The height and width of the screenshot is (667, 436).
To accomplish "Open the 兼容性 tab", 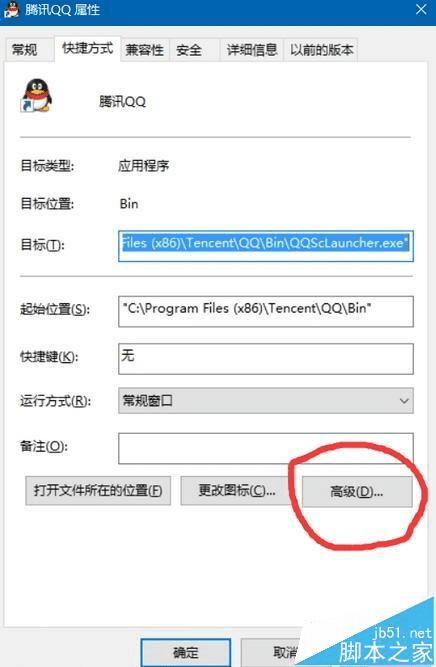I will click(145, 50).
